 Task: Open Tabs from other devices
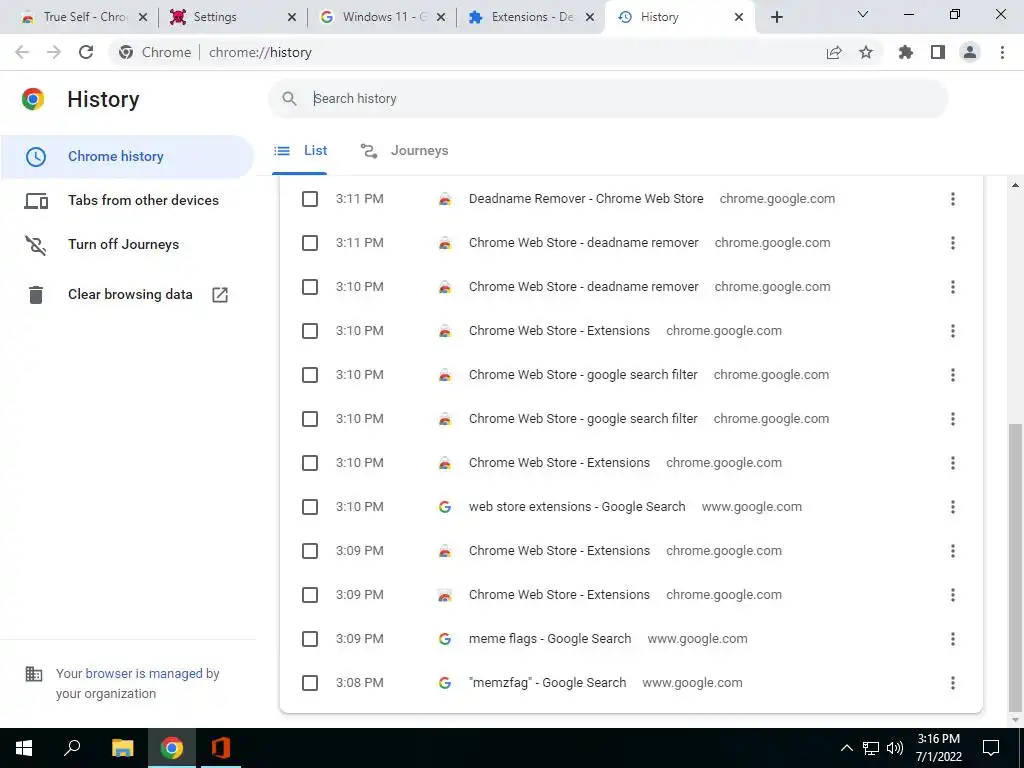tap(127, 200)
